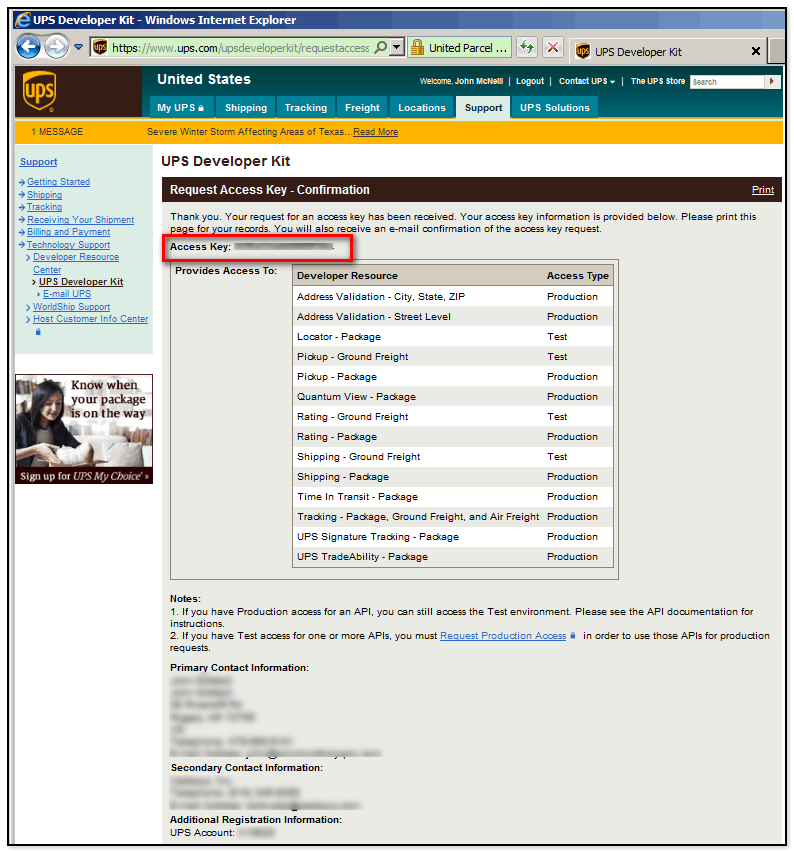Viewport: 794px width, 853px height.
Task: Open the Contact UPS dropdown menu
Action: [x=587, y=82]
